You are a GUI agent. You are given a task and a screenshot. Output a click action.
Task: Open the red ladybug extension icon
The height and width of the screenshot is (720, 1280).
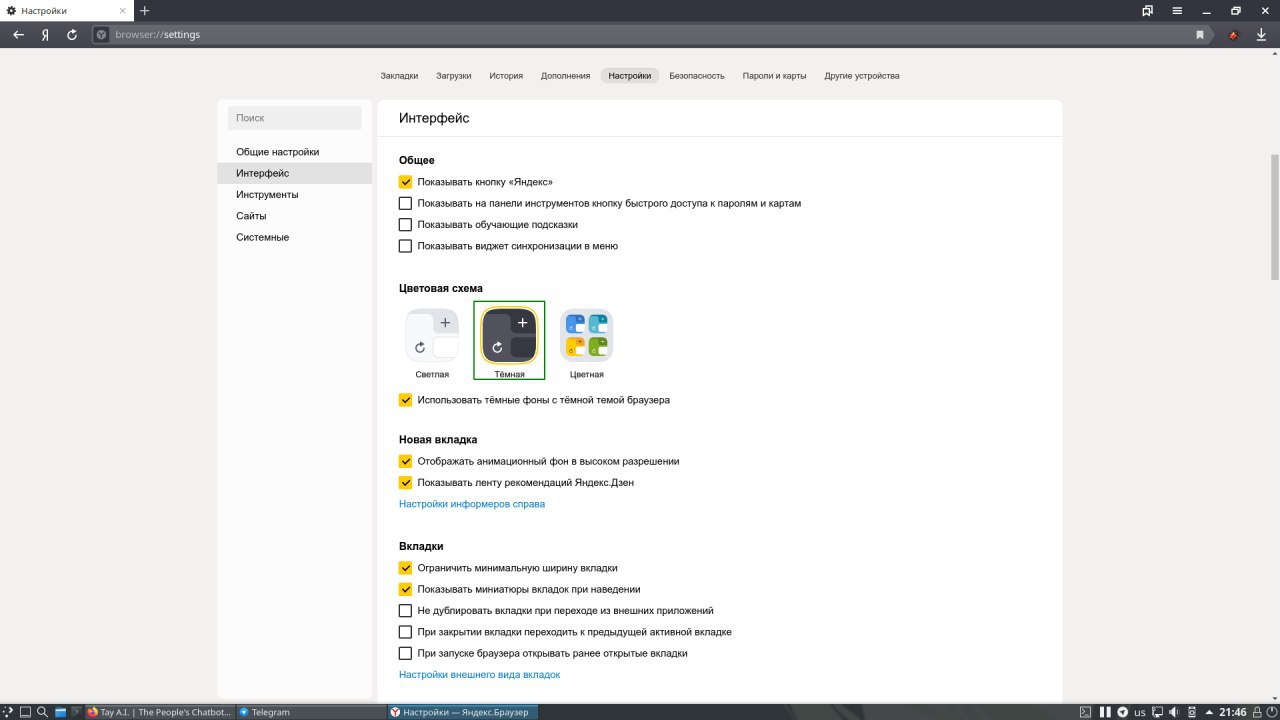click(1233, 34)
